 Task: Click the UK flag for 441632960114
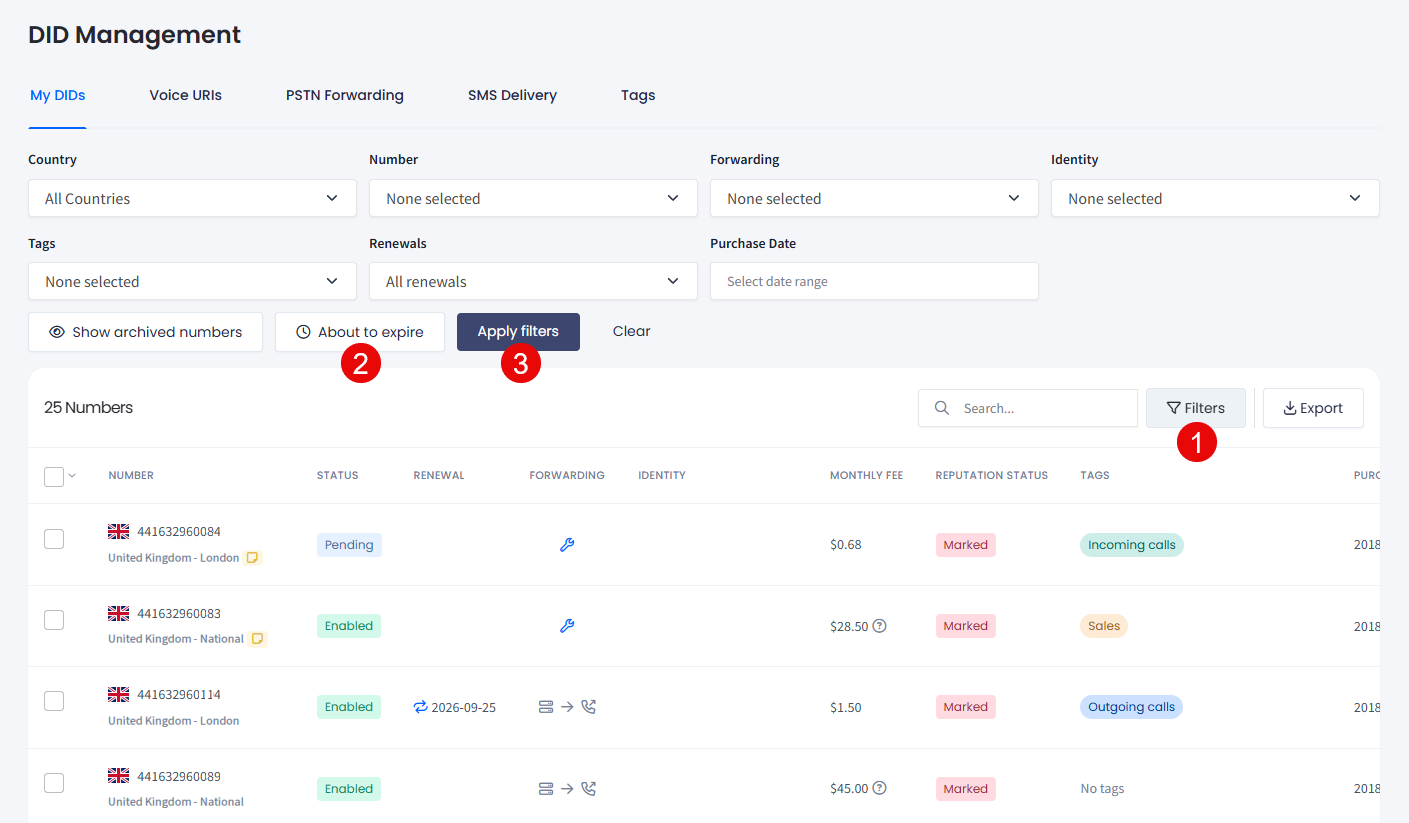coord(119,694)
